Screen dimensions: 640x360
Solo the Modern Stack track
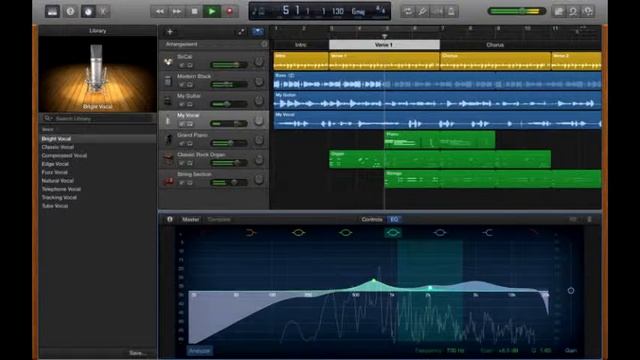coord(189,84)
